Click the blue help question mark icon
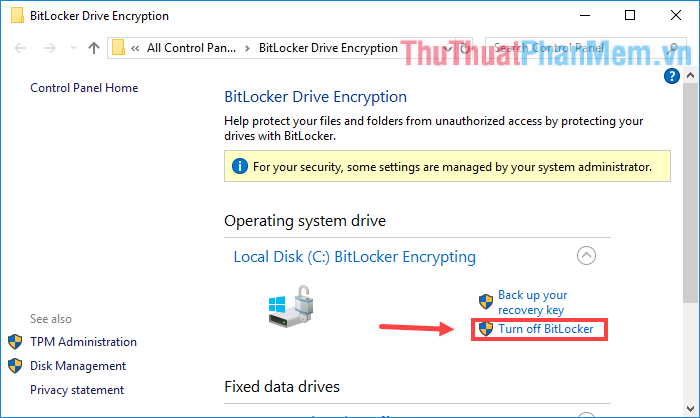Viewport: 700px width, 418px height. [x=671, y=76]
